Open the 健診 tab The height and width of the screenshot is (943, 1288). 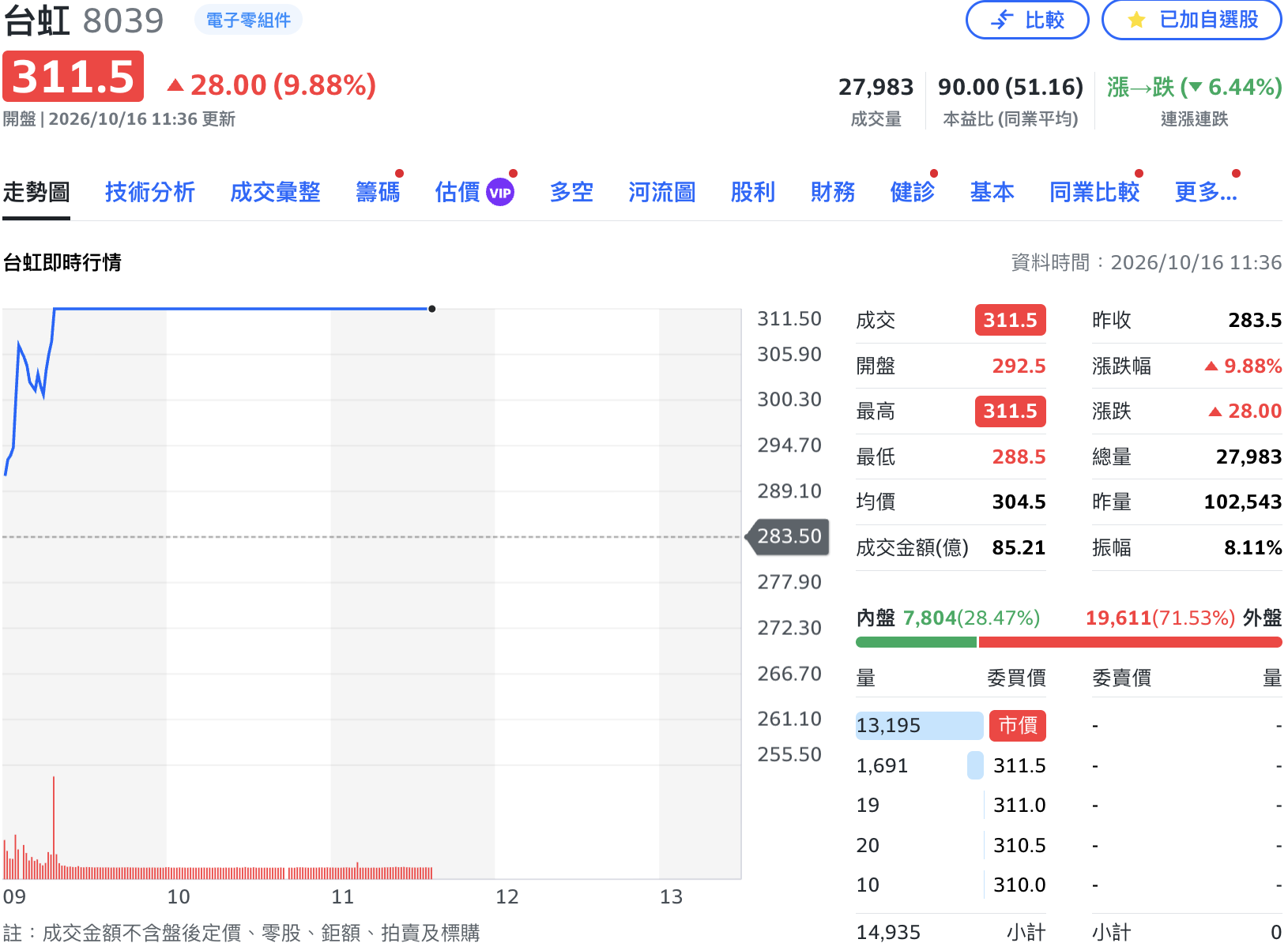tap(913, 192)
